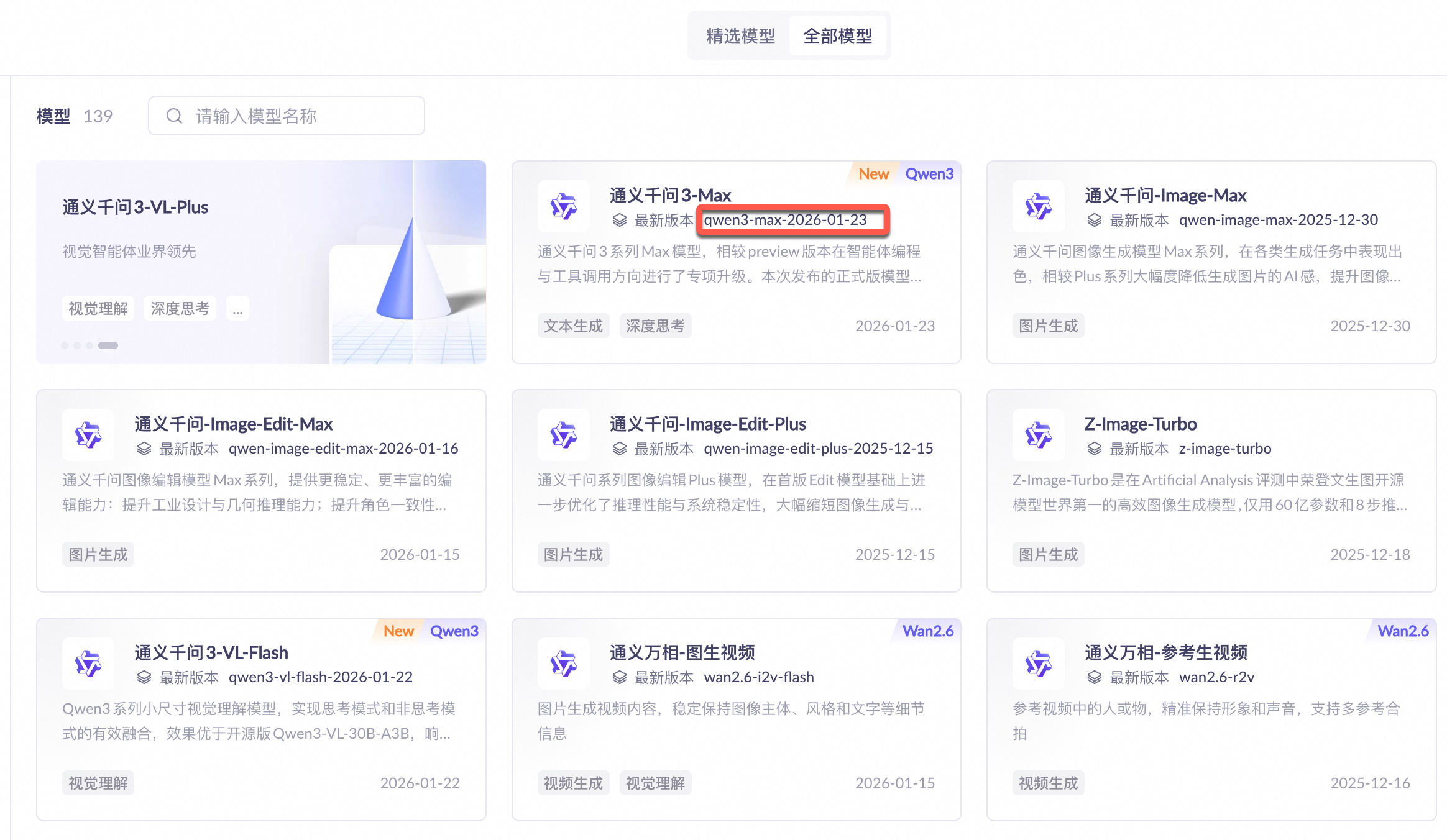Click the 通义千问3-Max model logo icon

click(563, 206)
